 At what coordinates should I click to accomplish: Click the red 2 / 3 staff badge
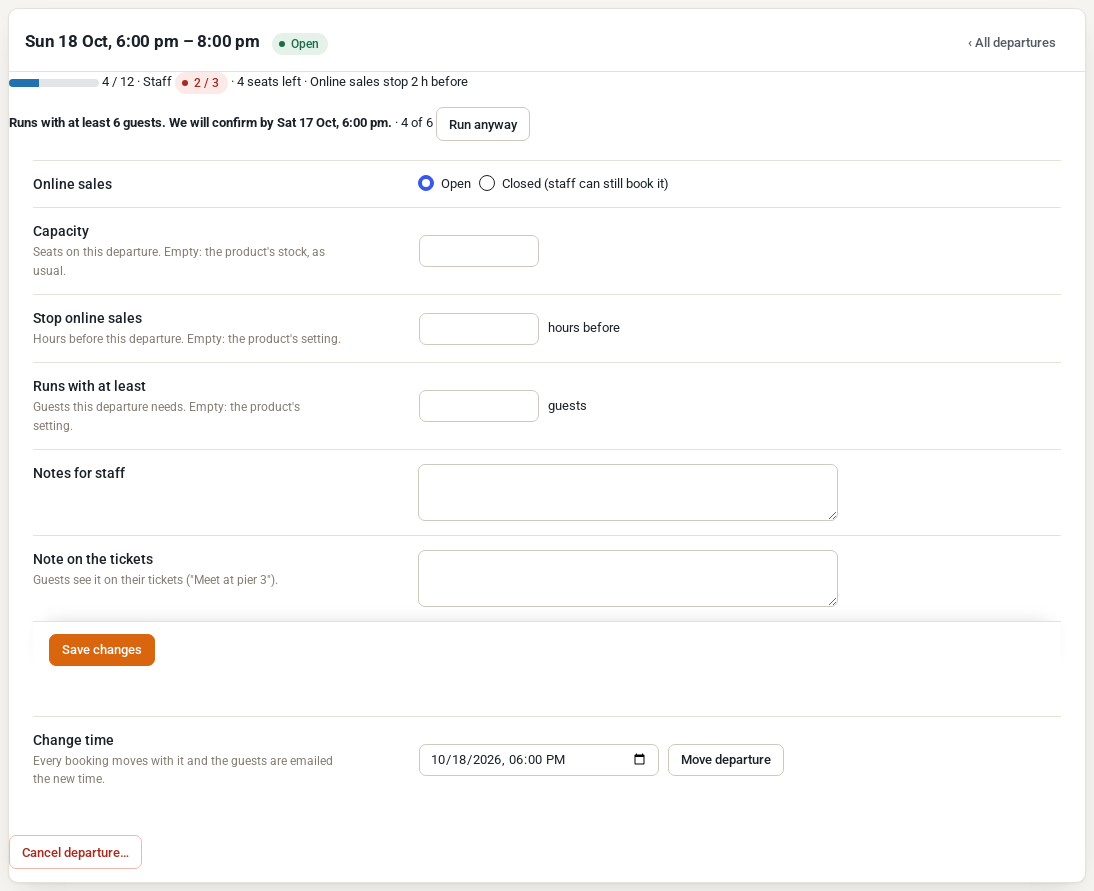click(x=201, y=82)
